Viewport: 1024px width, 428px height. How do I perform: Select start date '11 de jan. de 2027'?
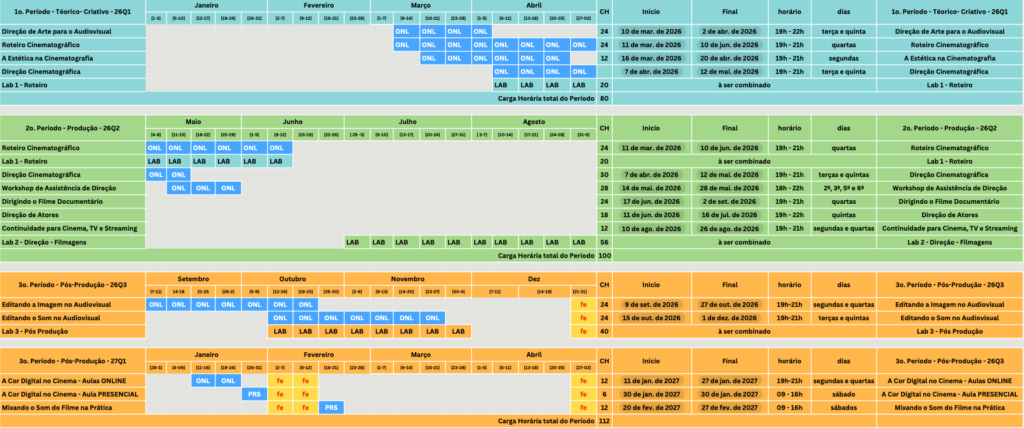pos(651,380)
